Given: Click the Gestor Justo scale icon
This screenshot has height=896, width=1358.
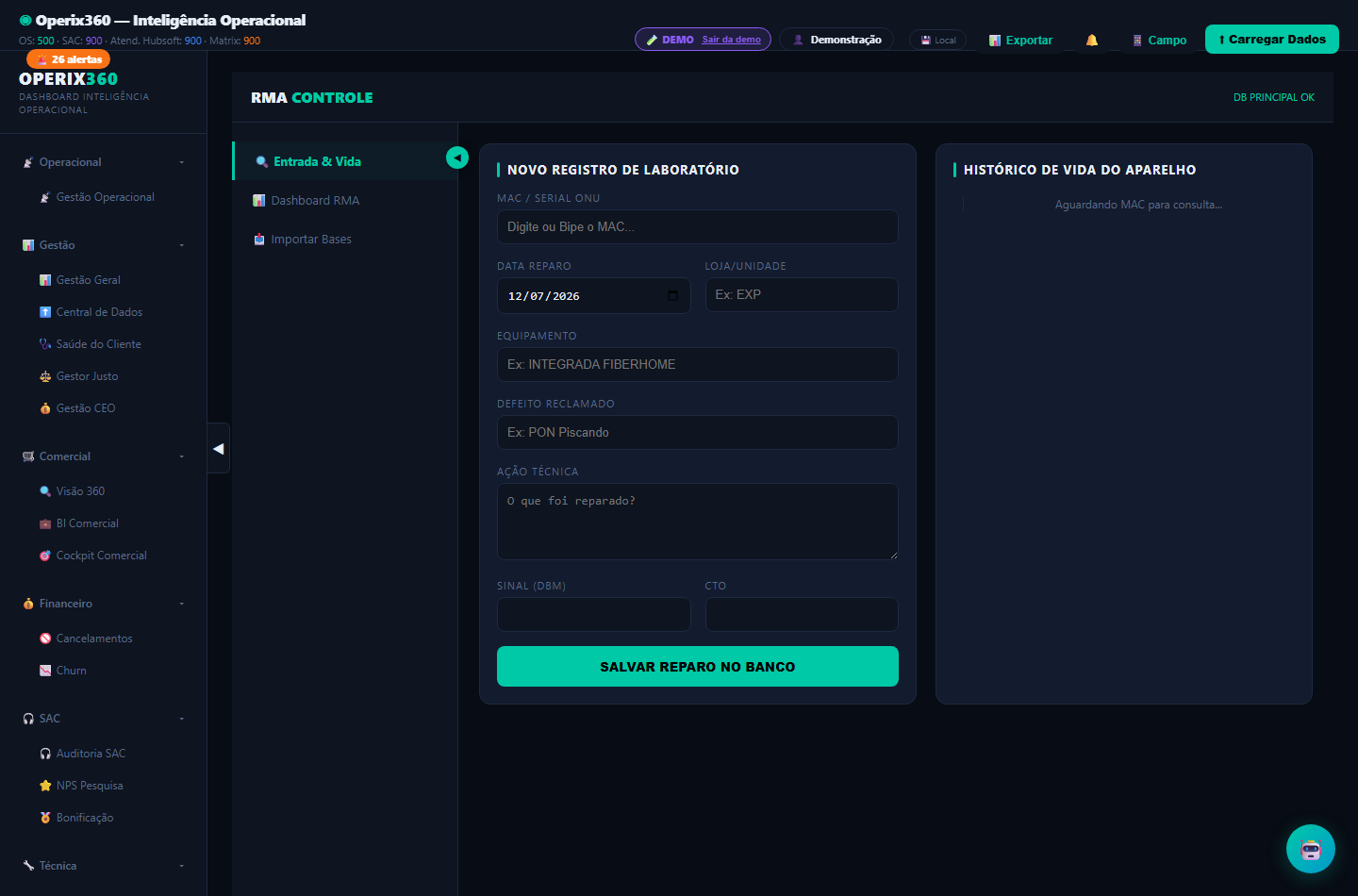Looking at the screenshot, I should click(x=45, y=376).
